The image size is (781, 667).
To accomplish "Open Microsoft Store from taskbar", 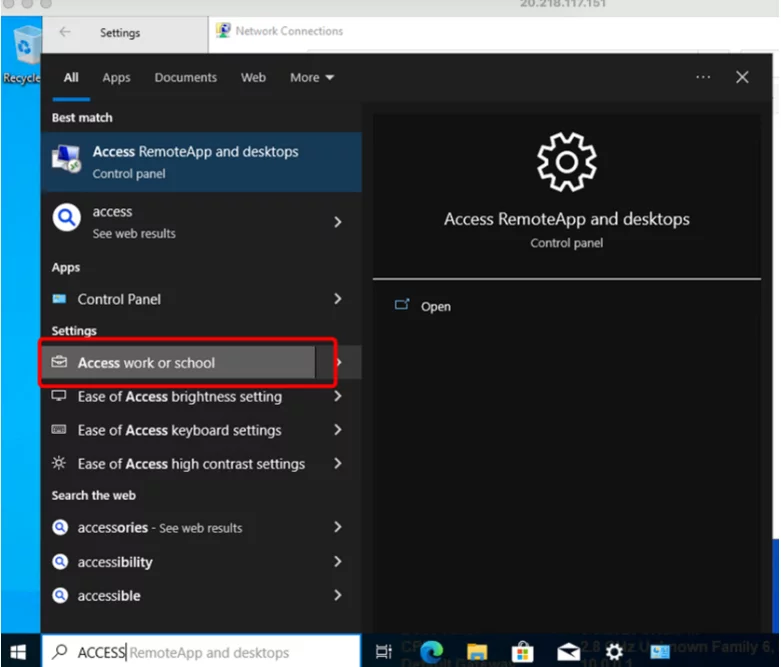I will tap(522, 651).
